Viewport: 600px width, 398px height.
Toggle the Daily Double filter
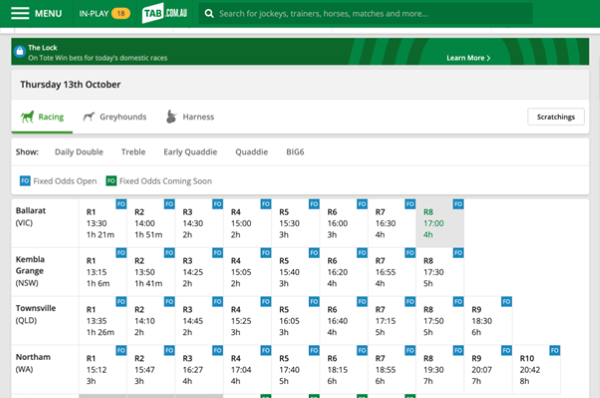79,152
